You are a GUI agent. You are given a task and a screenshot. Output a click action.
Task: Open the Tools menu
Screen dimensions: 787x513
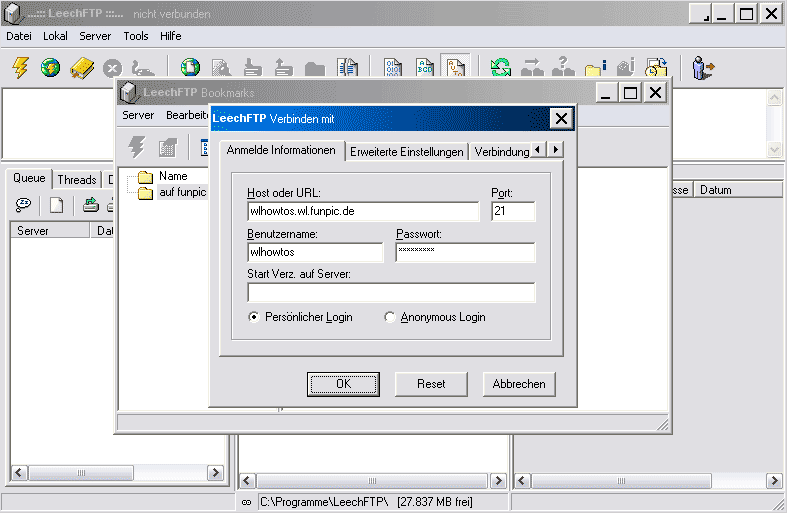(136, 36)
